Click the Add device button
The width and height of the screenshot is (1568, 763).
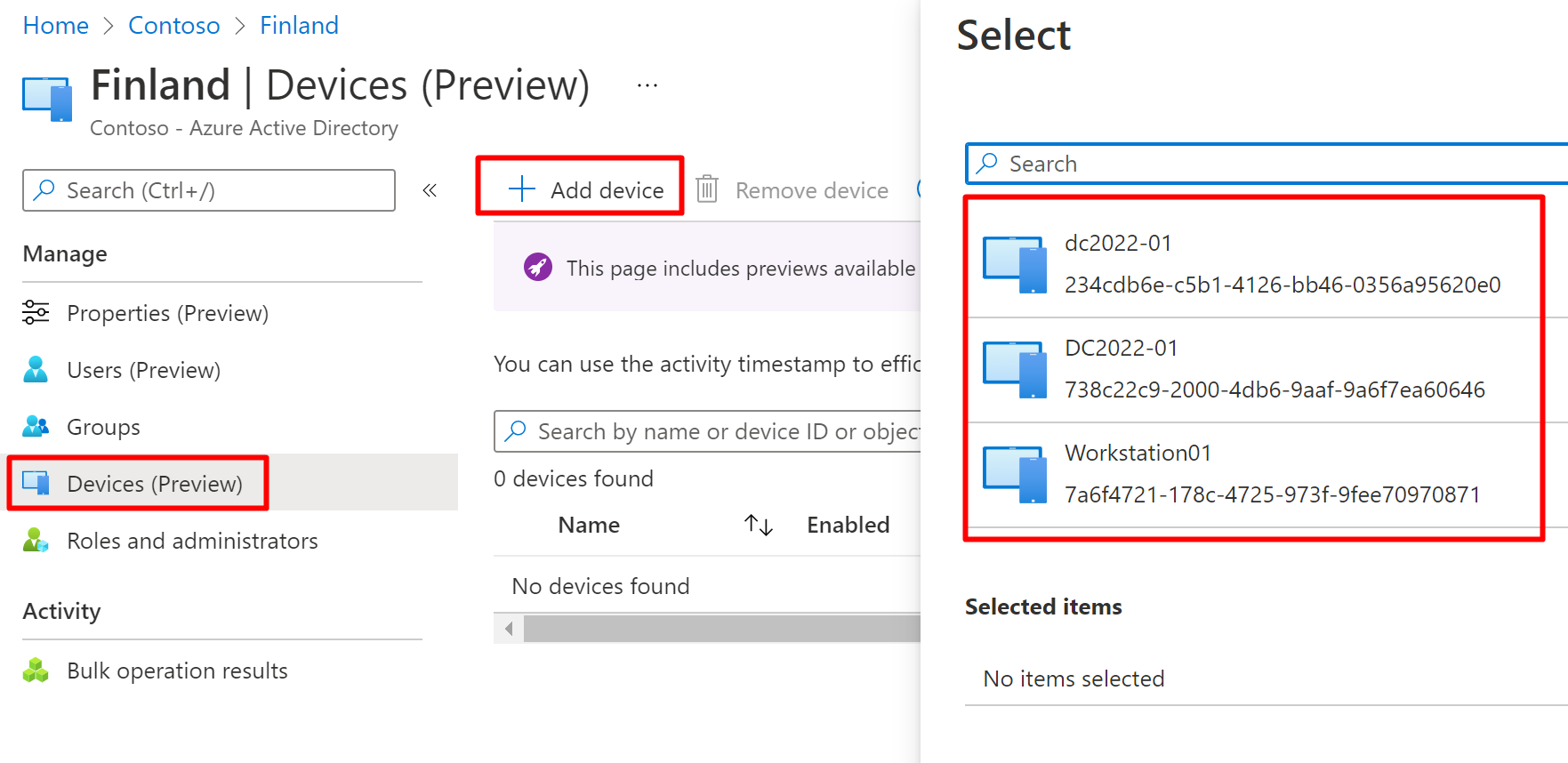pyautogui.click(x=585, y=189)
